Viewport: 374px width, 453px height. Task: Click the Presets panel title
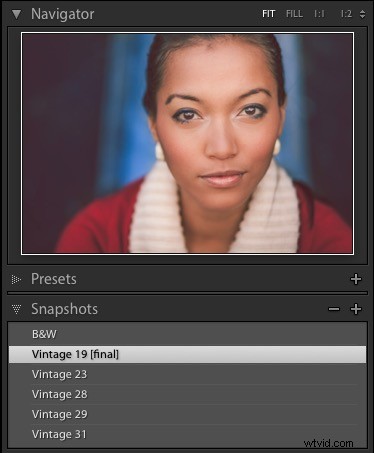coord(54,279)
